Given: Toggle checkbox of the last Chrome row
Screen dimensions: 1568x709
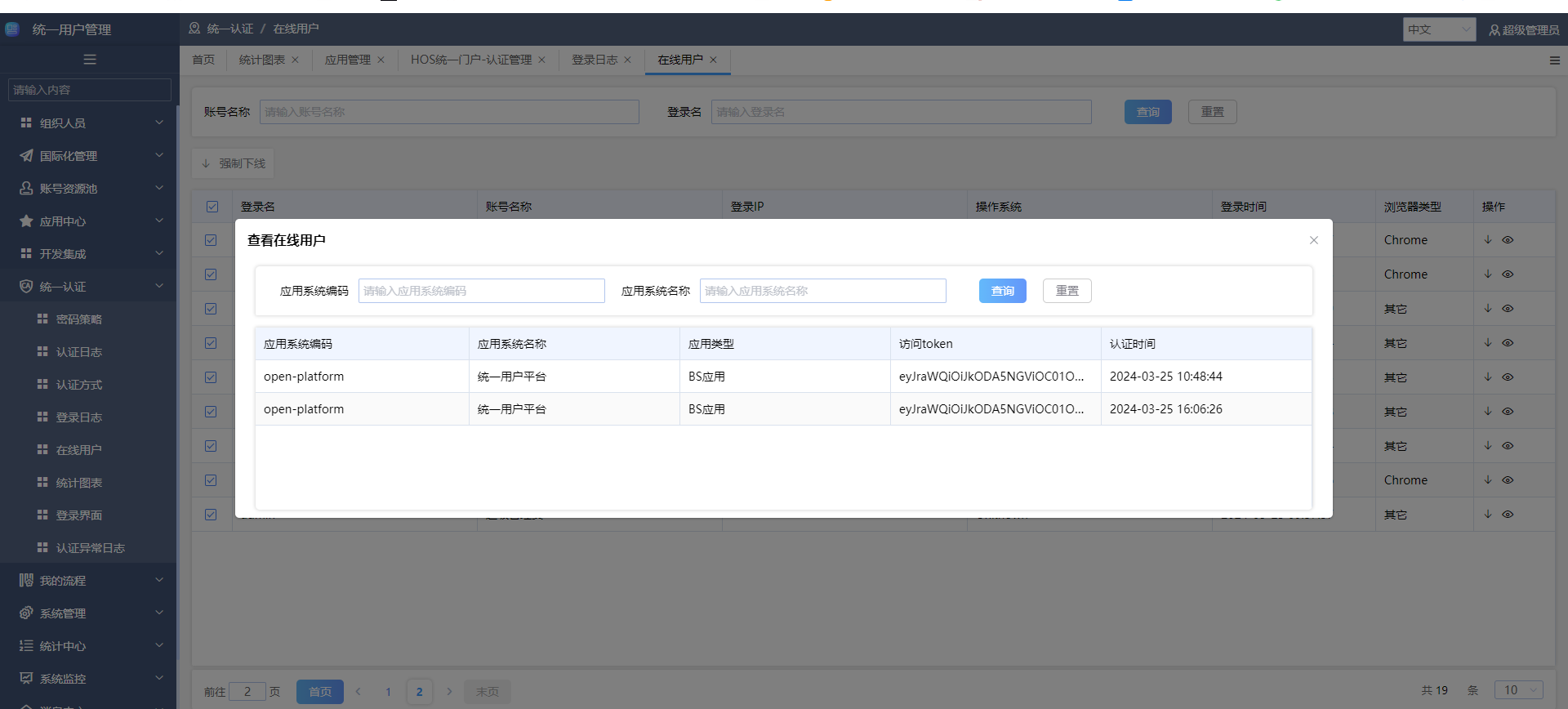Looking at the screenshot, I should [211, 480].
